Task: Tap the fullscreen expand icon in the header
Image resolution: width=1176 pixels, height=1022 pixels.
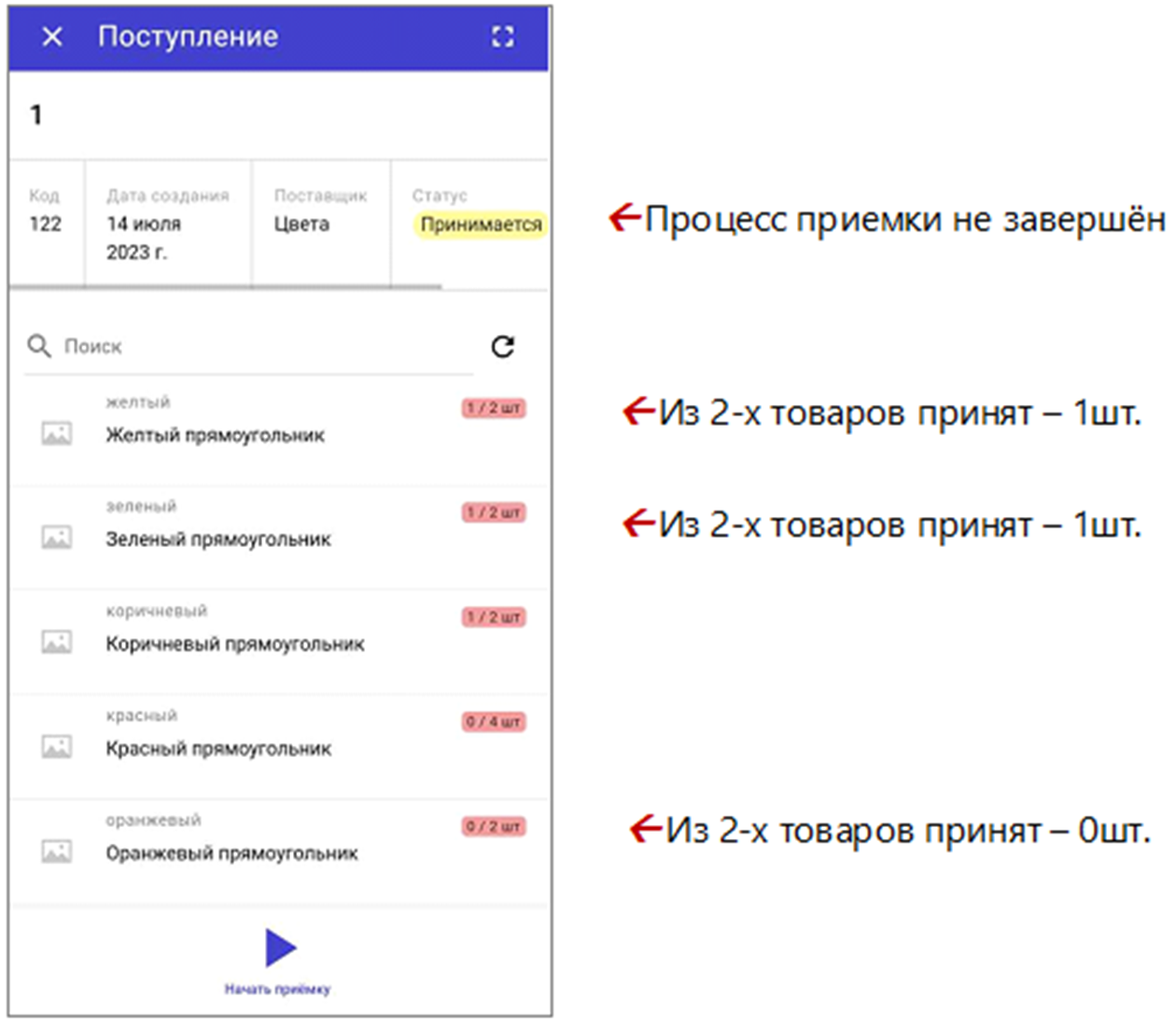Action: point(503,36)
